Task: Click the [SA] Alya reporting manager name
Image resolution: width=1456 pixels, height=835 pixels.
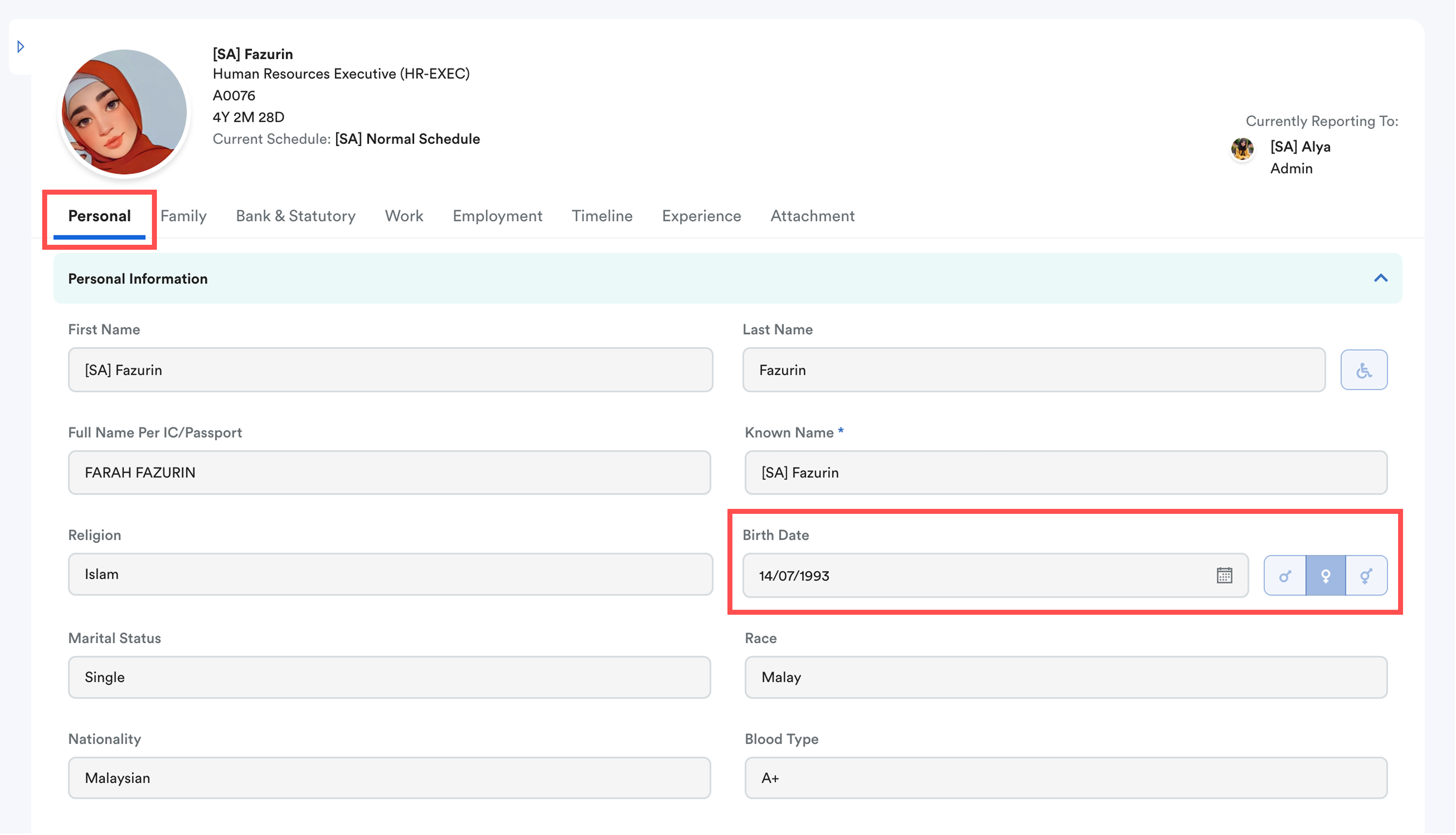Action: [1300, 147]
